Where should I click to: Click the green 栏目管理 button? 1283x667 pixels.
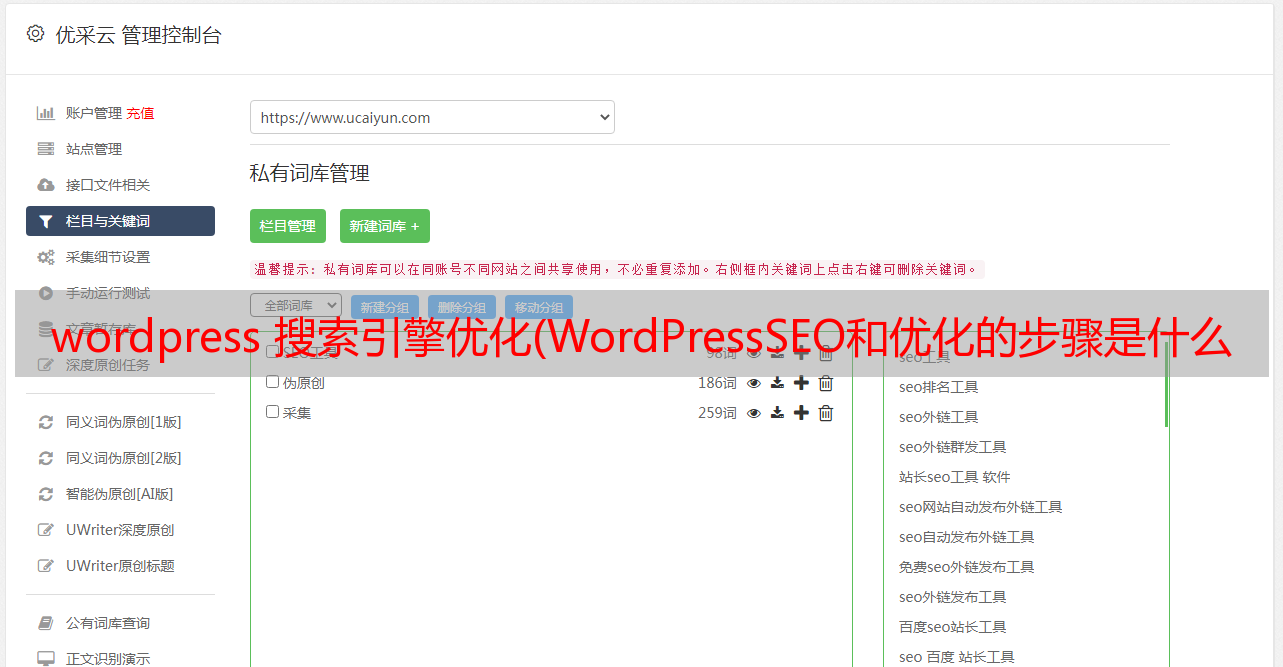pos(288,226)
